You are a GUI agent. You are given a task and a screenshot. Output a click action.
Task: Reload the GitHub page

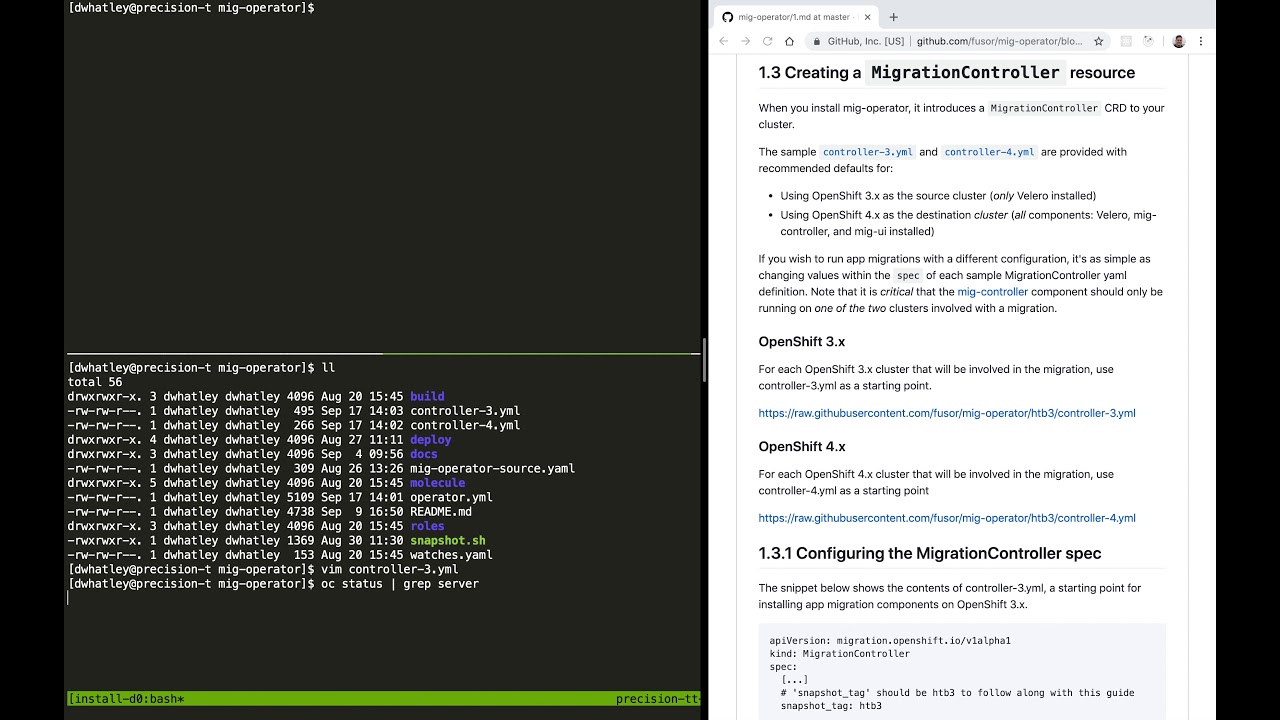click(768, 41)
